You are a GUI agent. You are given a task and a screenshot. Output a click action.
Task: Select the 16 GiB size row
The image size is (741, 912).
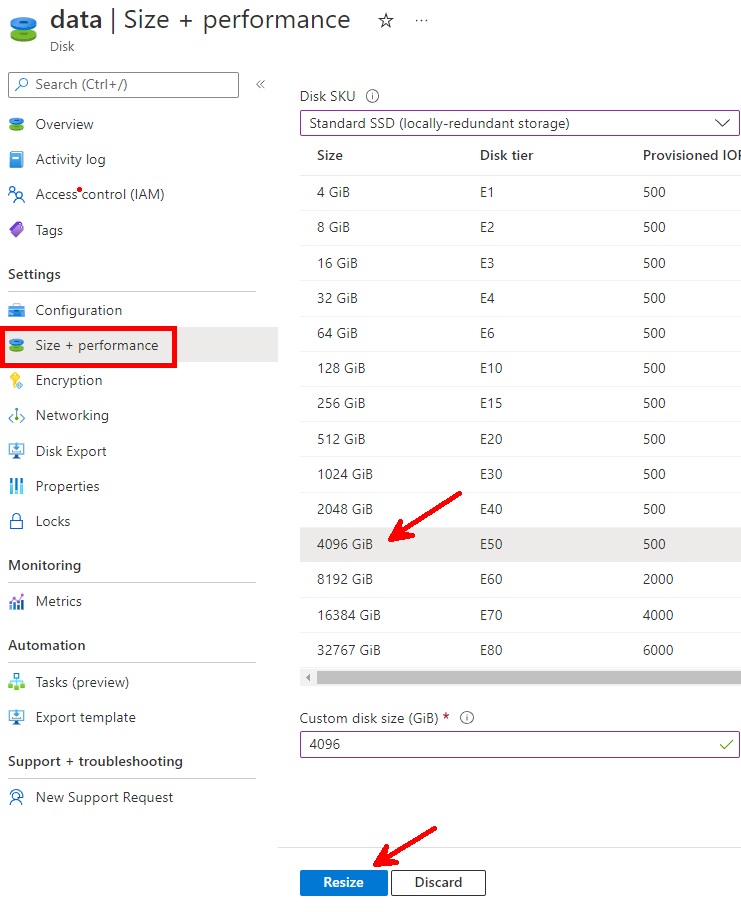(x=520, y=263)
